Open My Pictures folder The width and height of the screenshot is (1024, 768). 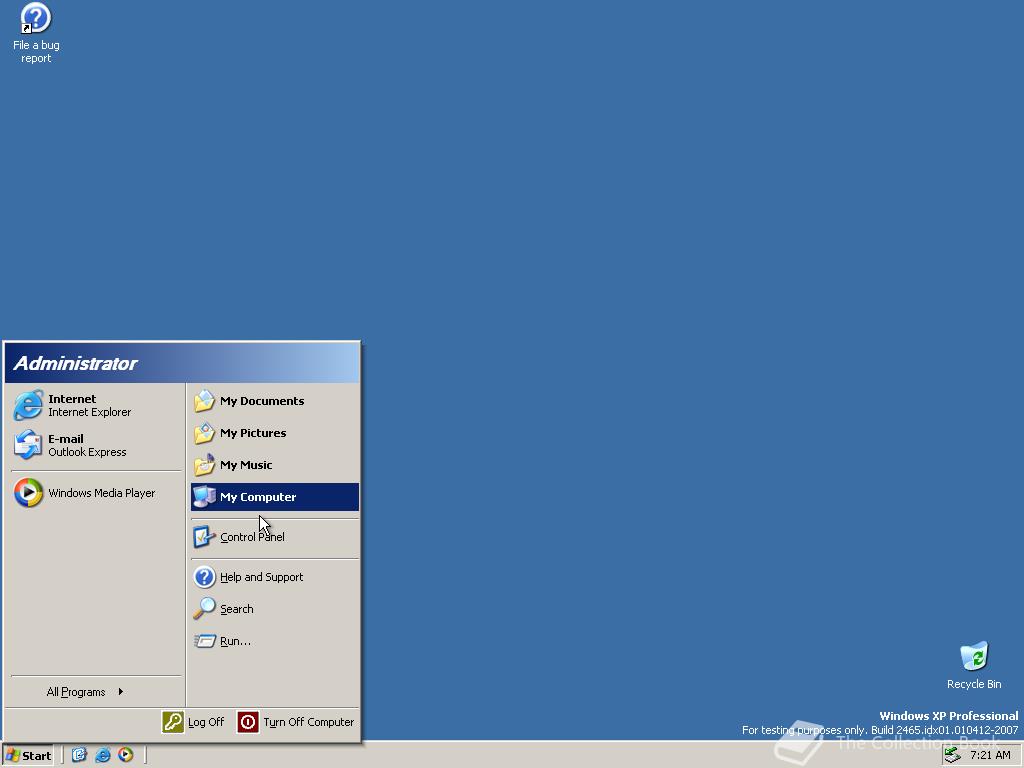tap(274, 433)
